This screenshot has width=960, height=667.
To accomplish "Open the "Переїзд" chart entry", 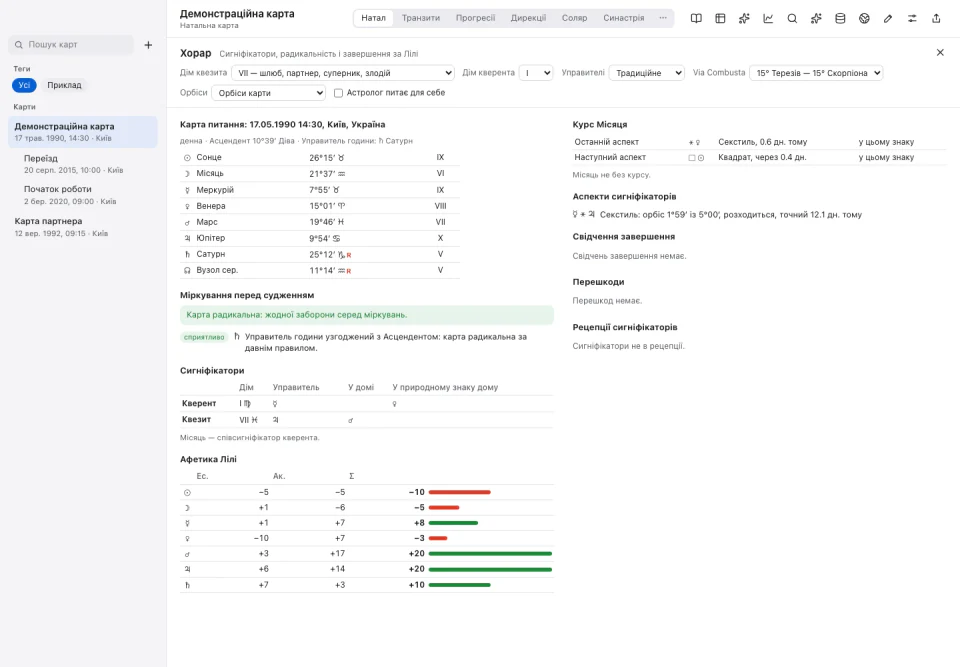I will coord(83,164).
